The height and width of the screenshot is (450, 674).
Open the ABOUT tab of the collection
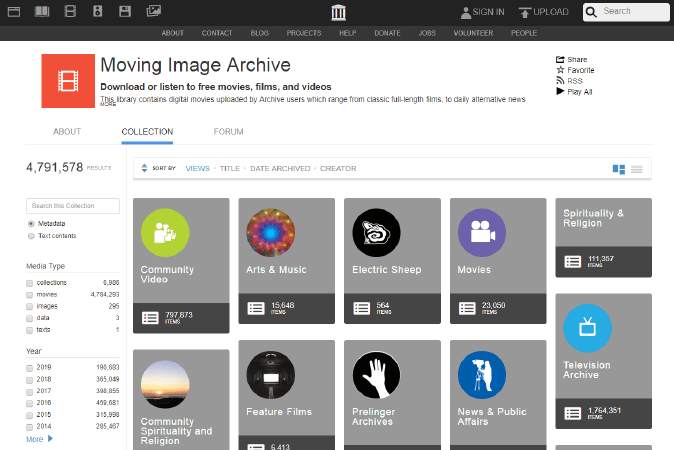tap(67, 132)
